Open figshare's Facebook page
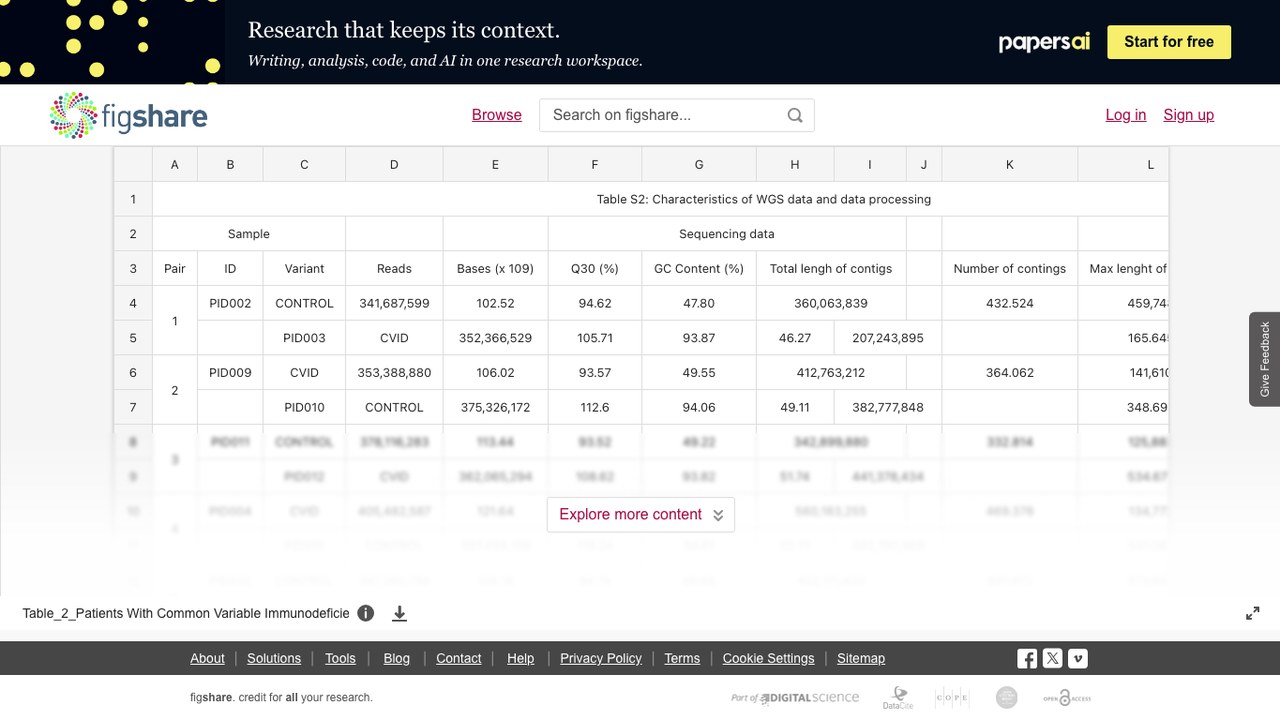This screenshot has width=1280, height=720. point(1027,658)
